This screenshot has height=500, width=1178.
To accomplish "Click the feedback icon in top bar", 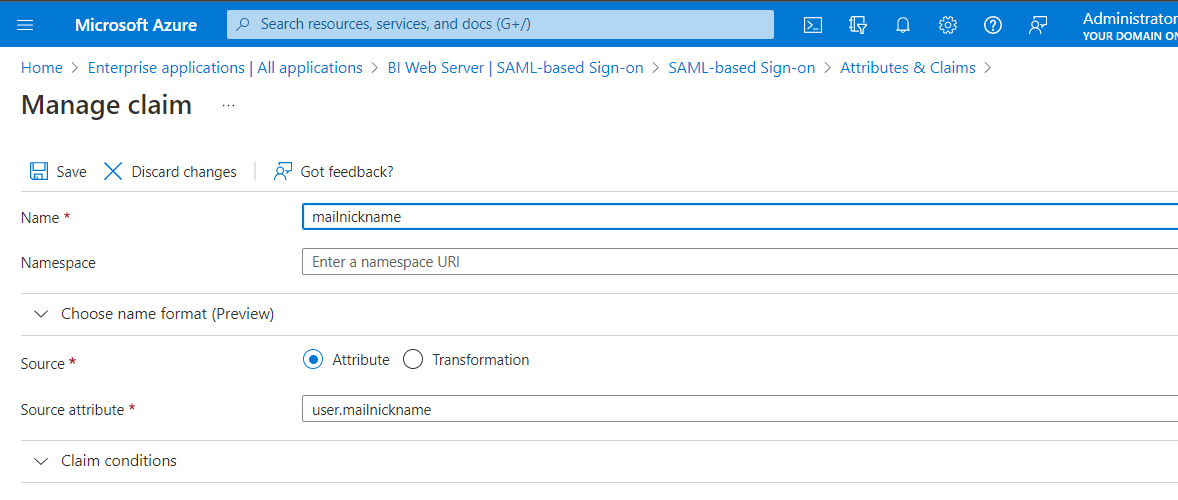I will coord(1038,25).
